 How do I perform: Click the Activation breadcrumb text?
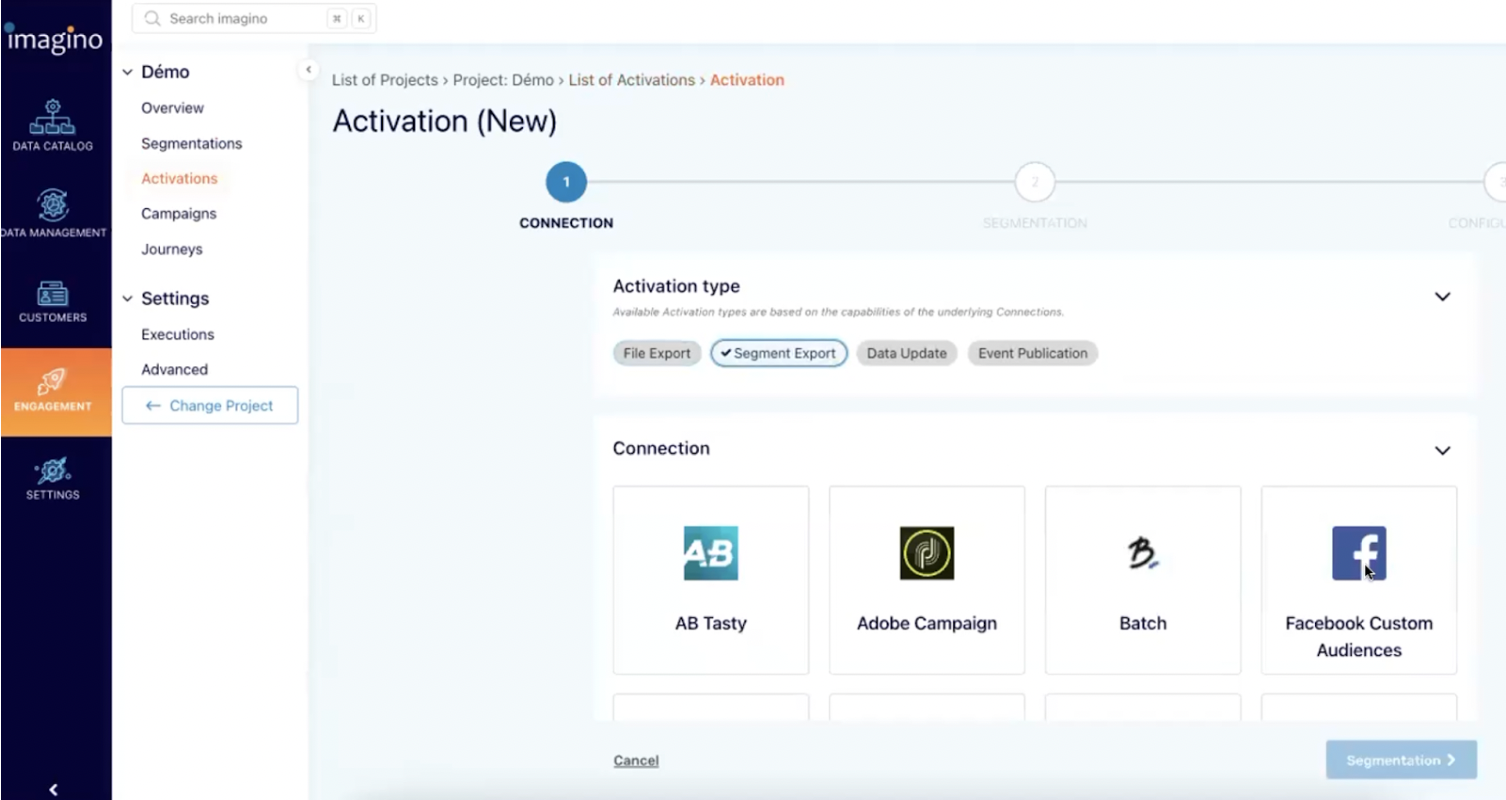coord(747,80)
